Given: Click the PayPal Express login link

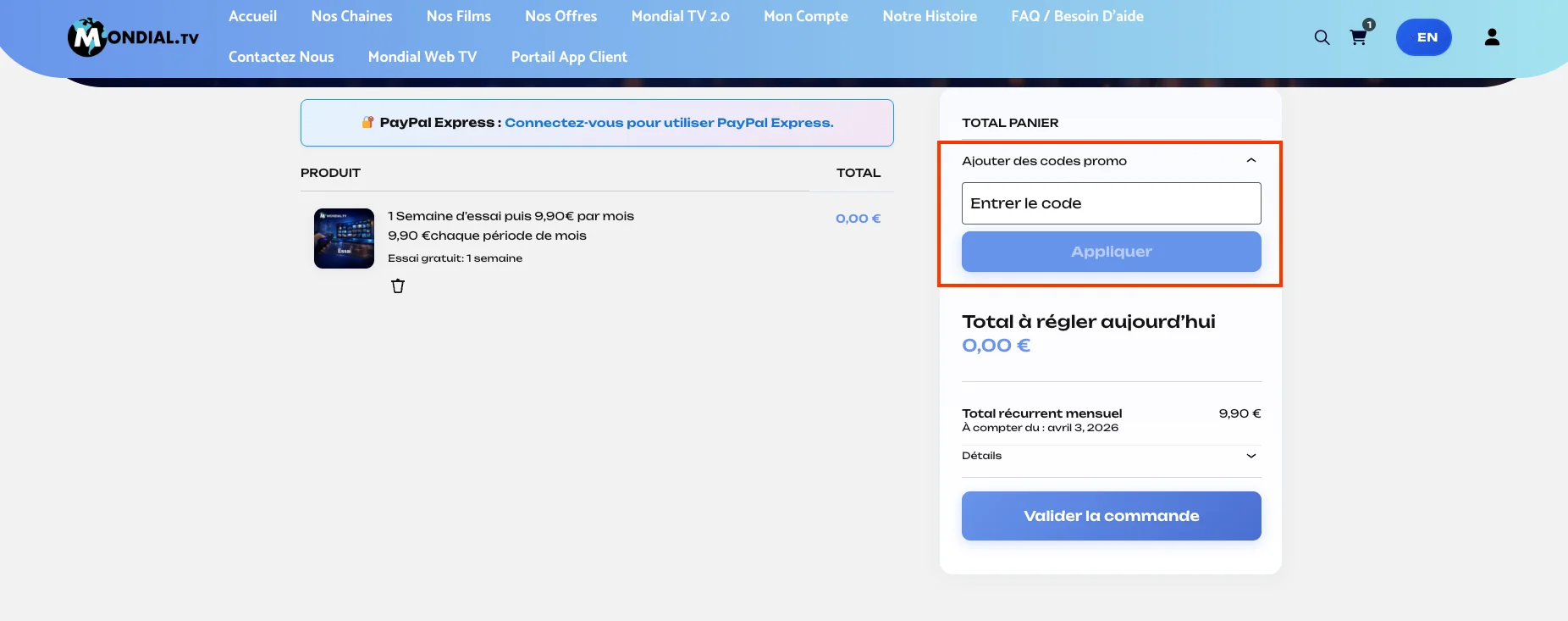Looking at the screenshot, I should [669, 123].
